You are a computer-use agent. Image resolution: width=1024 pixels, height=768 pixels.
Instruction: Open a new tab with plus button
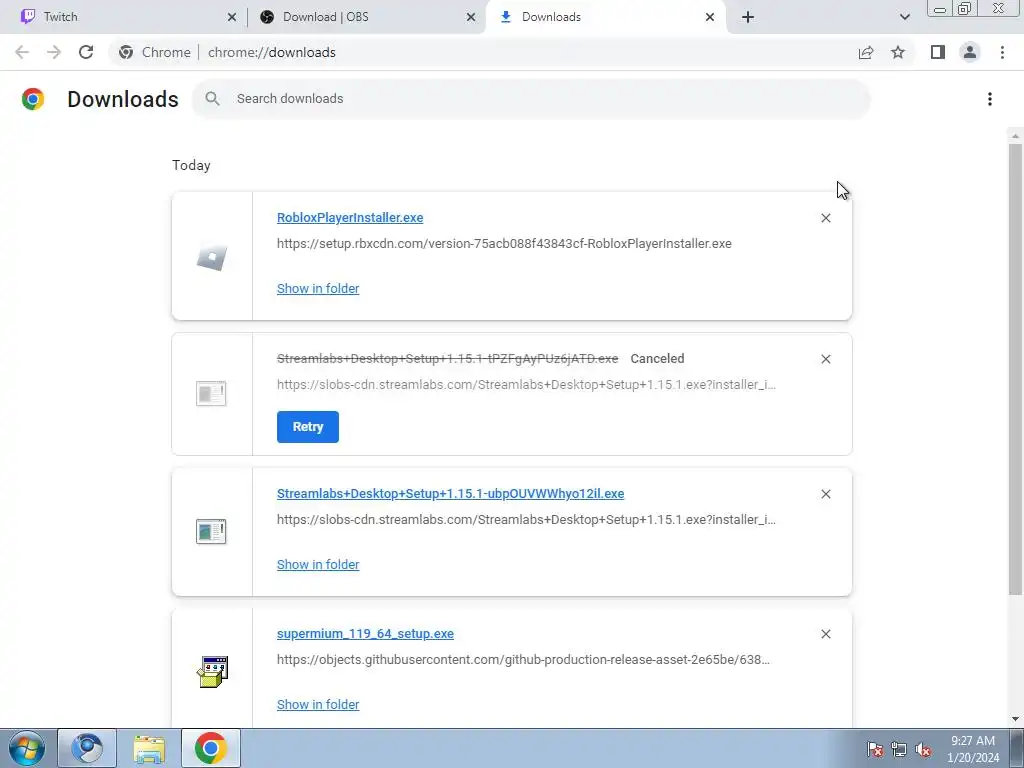pyautogui.click(x=748, y=18)
